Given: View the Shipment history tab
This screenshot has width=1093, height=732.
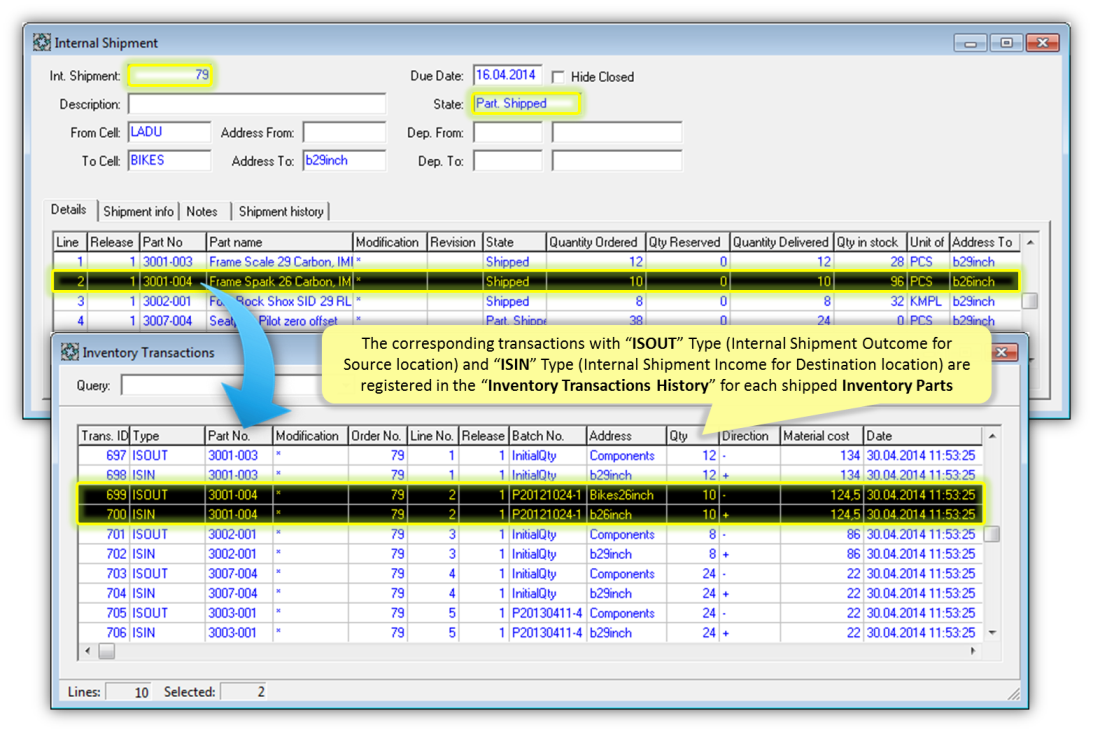Looking at the screenshot, I should (x=279, y=211).
